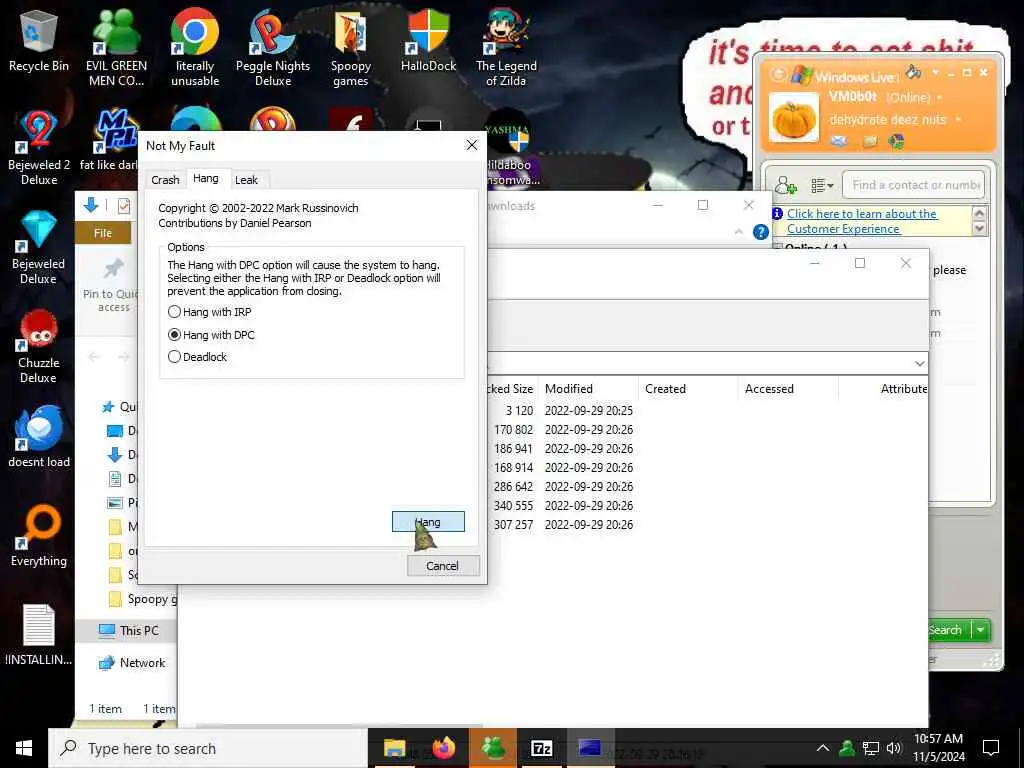The image size is (1024, 768).
Task: Switch to the Leak tab
Action: coord(246,180)
